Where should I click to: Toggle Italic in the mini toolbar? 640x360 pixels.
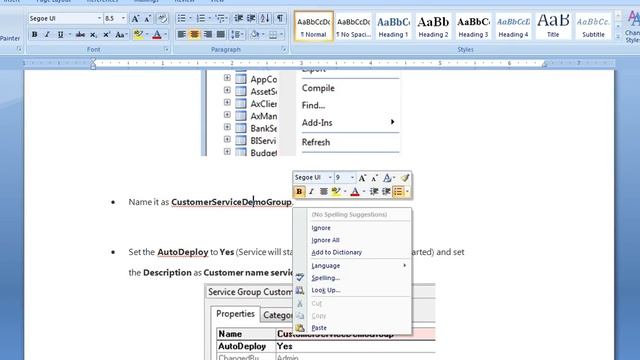pos(311,191)
